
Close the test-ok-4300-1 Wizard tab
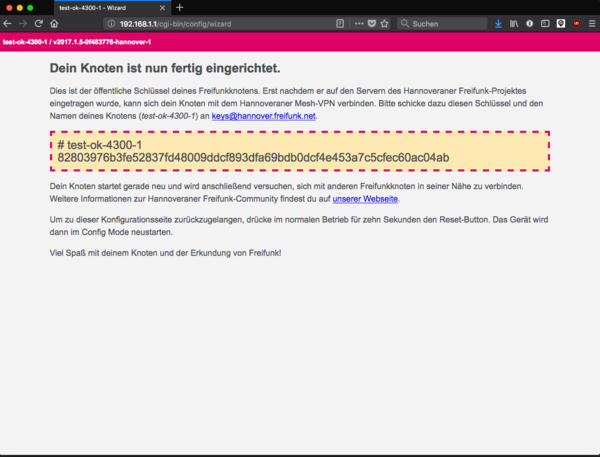click(x=163, y=7)
